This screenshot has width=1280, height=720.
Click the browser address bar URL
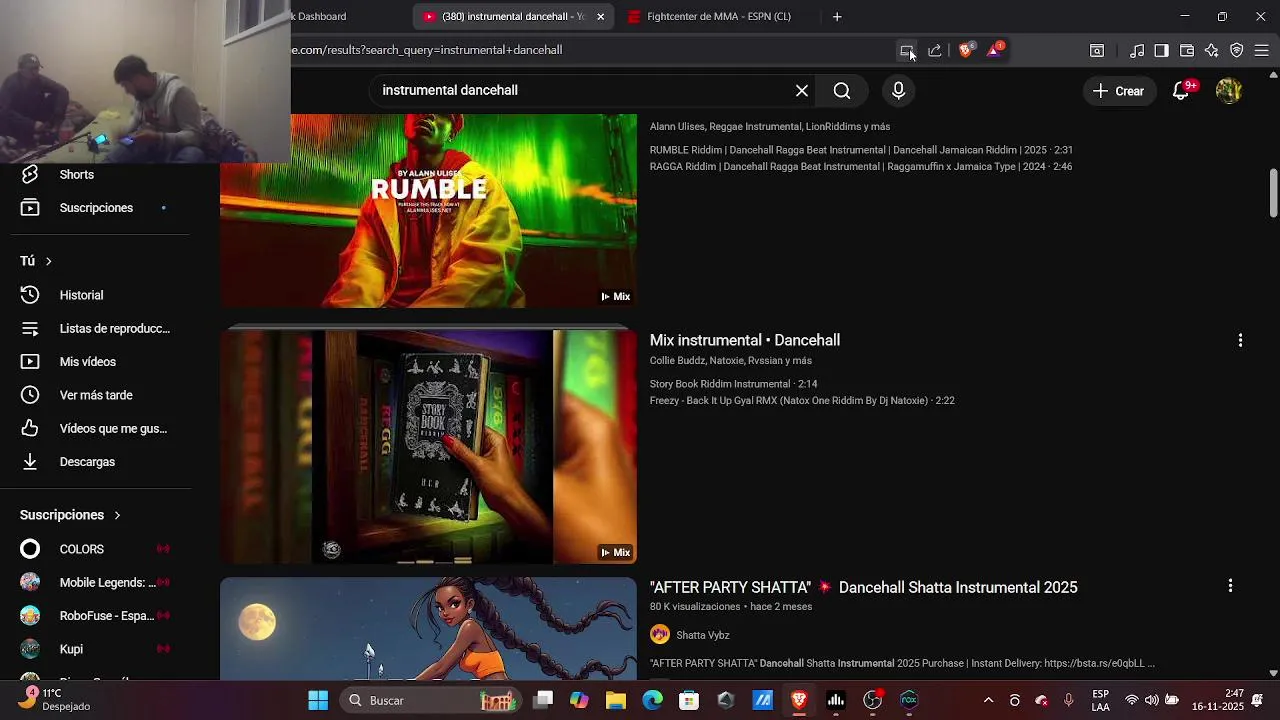click(427, 50)
